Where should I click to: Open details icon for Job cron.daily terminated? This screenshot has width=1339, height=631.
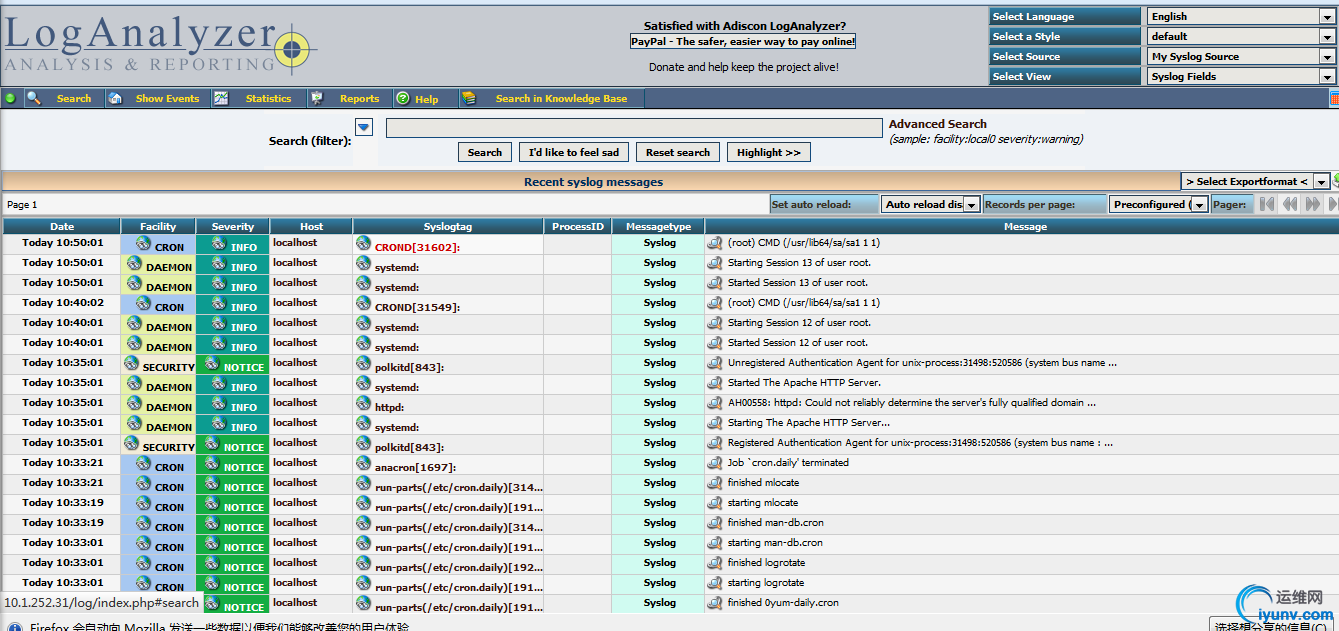pos(714,463)
